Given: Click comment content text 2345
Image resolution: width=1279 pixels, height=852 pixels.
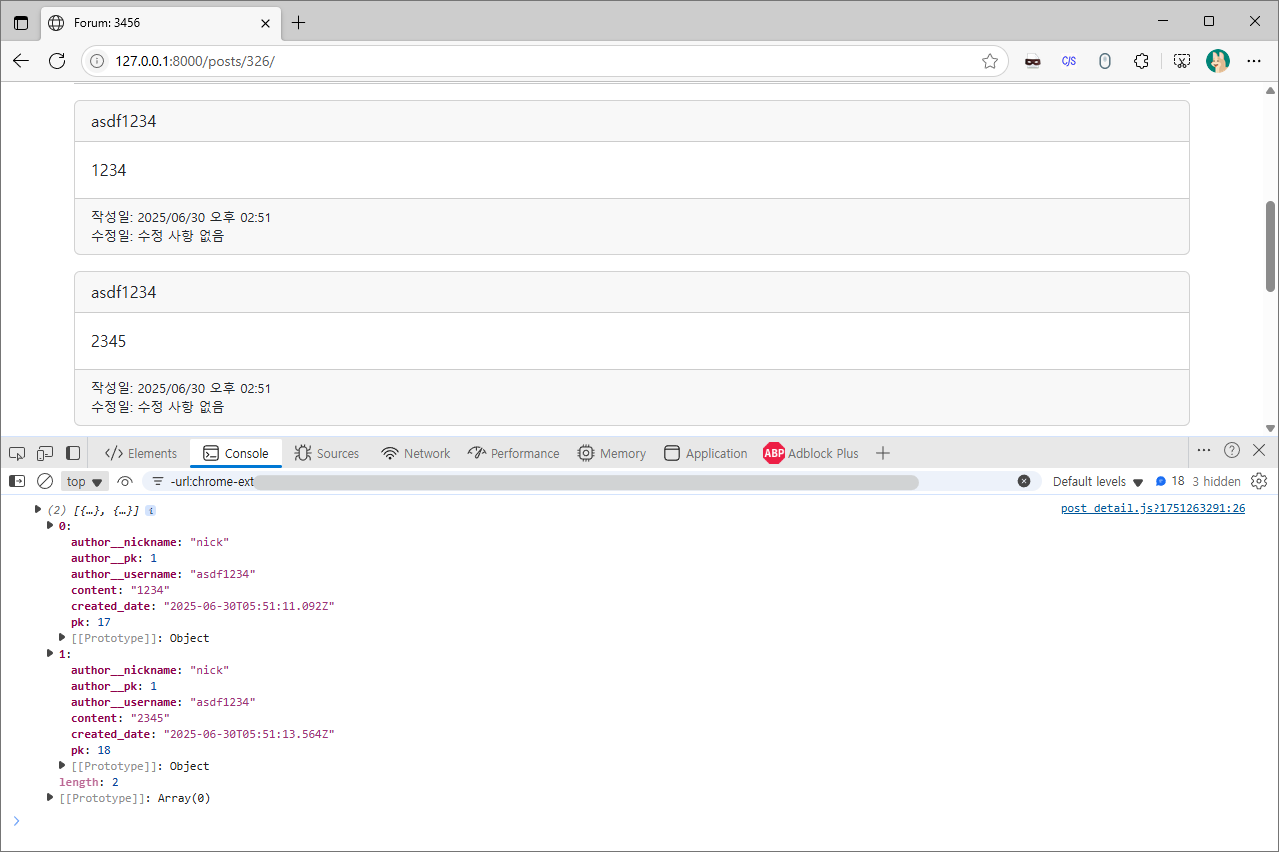Looking at the screenshot, I should (108, 341).
